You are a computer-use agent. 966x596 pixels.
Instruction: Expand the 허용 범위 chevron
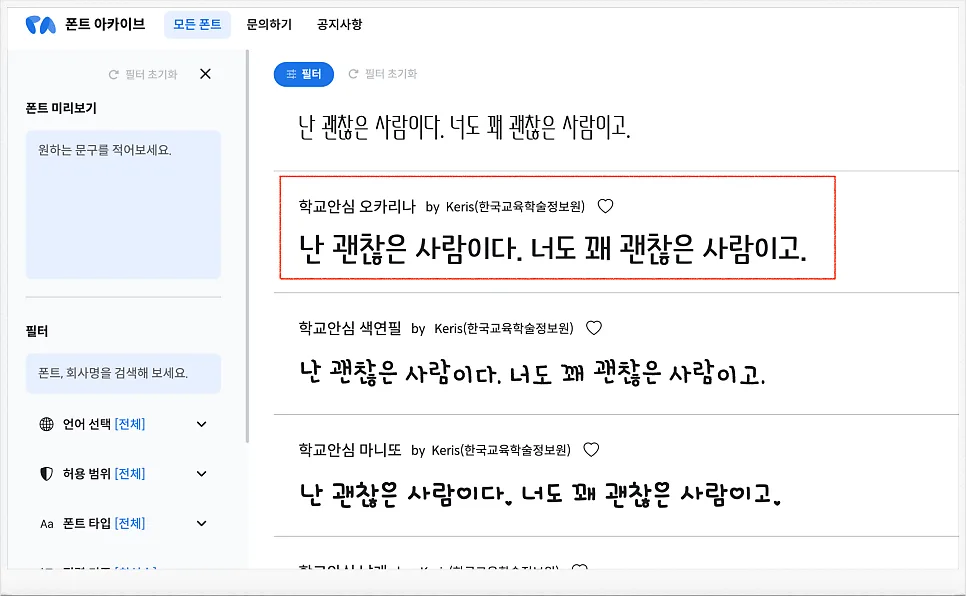point(201,474)
